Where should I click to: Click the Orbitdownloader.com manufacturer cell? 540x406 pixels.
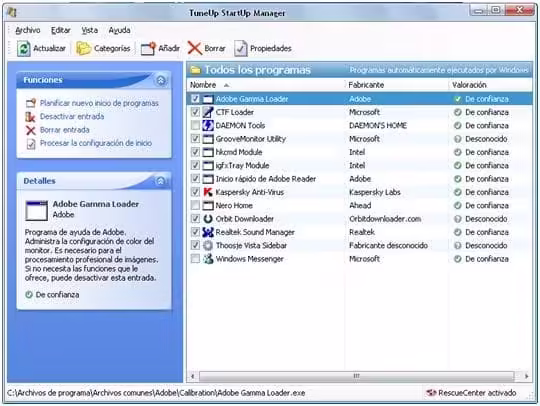click(x=385, y=219)
